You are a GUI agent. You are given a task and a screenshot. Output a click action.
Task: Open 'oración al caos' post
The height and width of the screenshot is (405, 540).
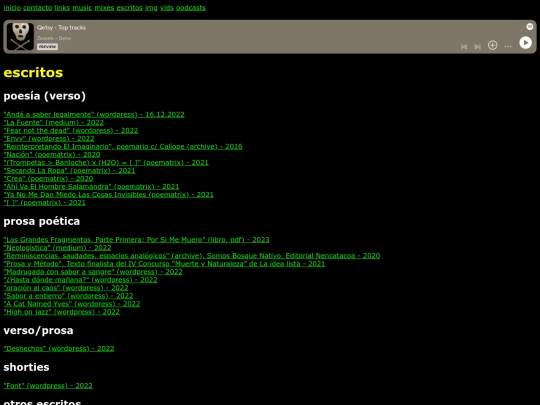(66, 288)
